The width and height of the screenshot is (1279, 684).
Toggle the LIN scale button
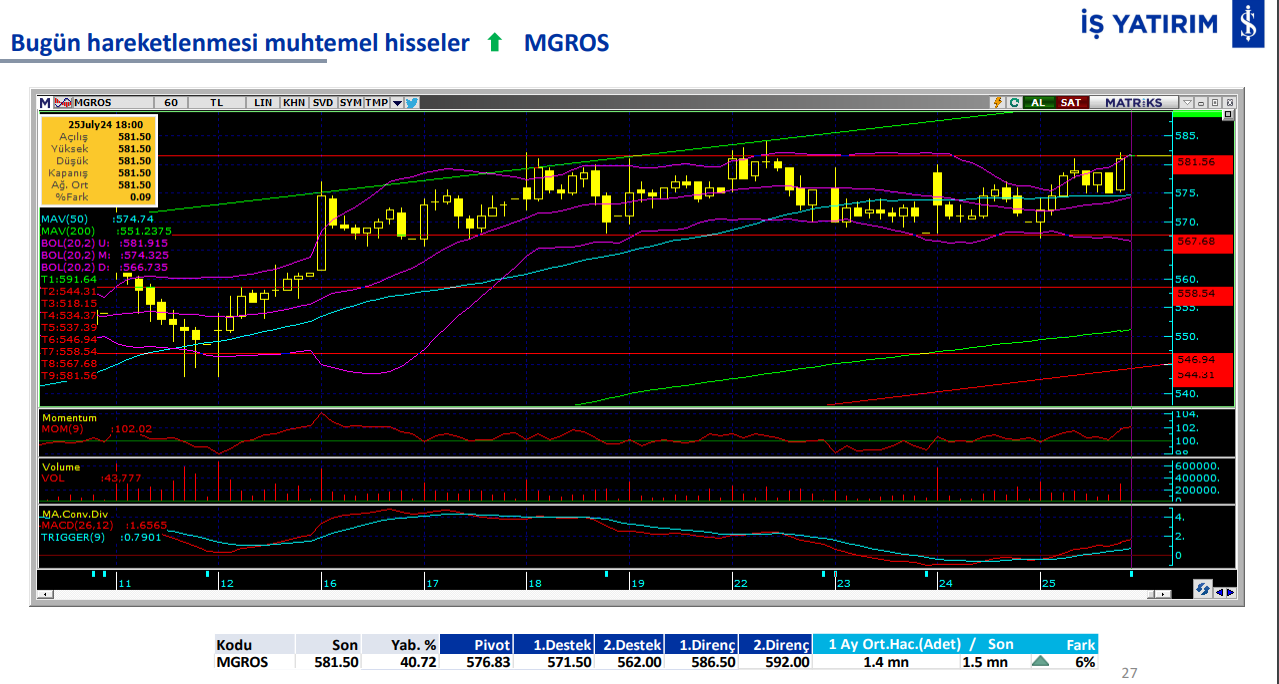coord(263,102)
